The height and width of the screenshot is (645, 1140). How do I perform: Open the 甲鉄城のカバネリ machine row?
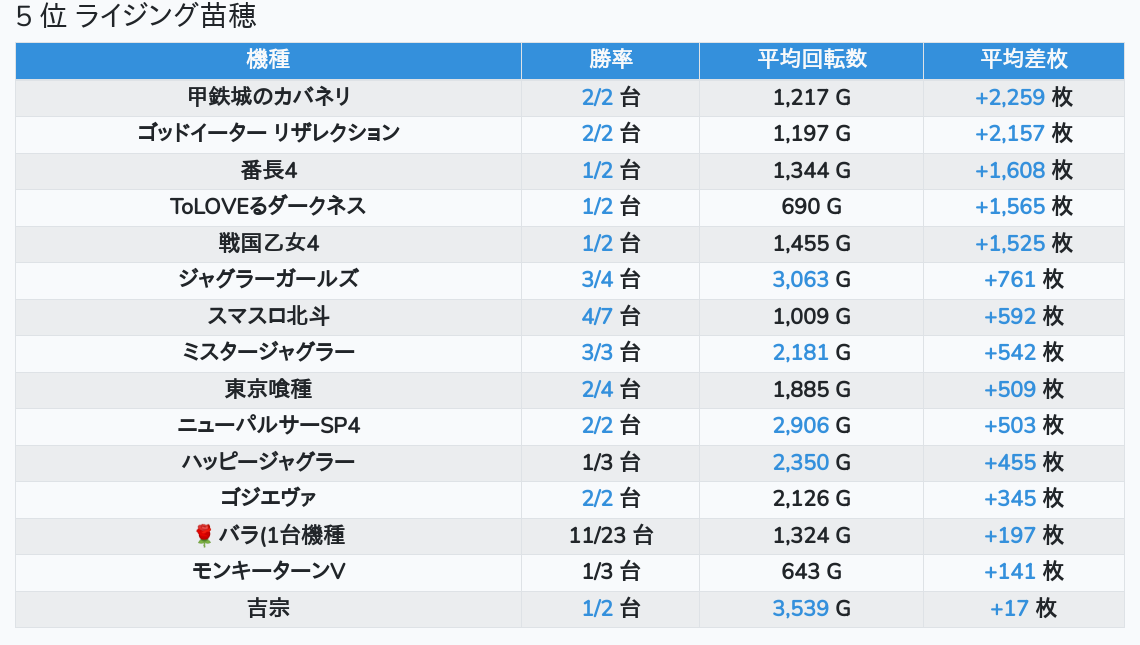pos(268,97)
